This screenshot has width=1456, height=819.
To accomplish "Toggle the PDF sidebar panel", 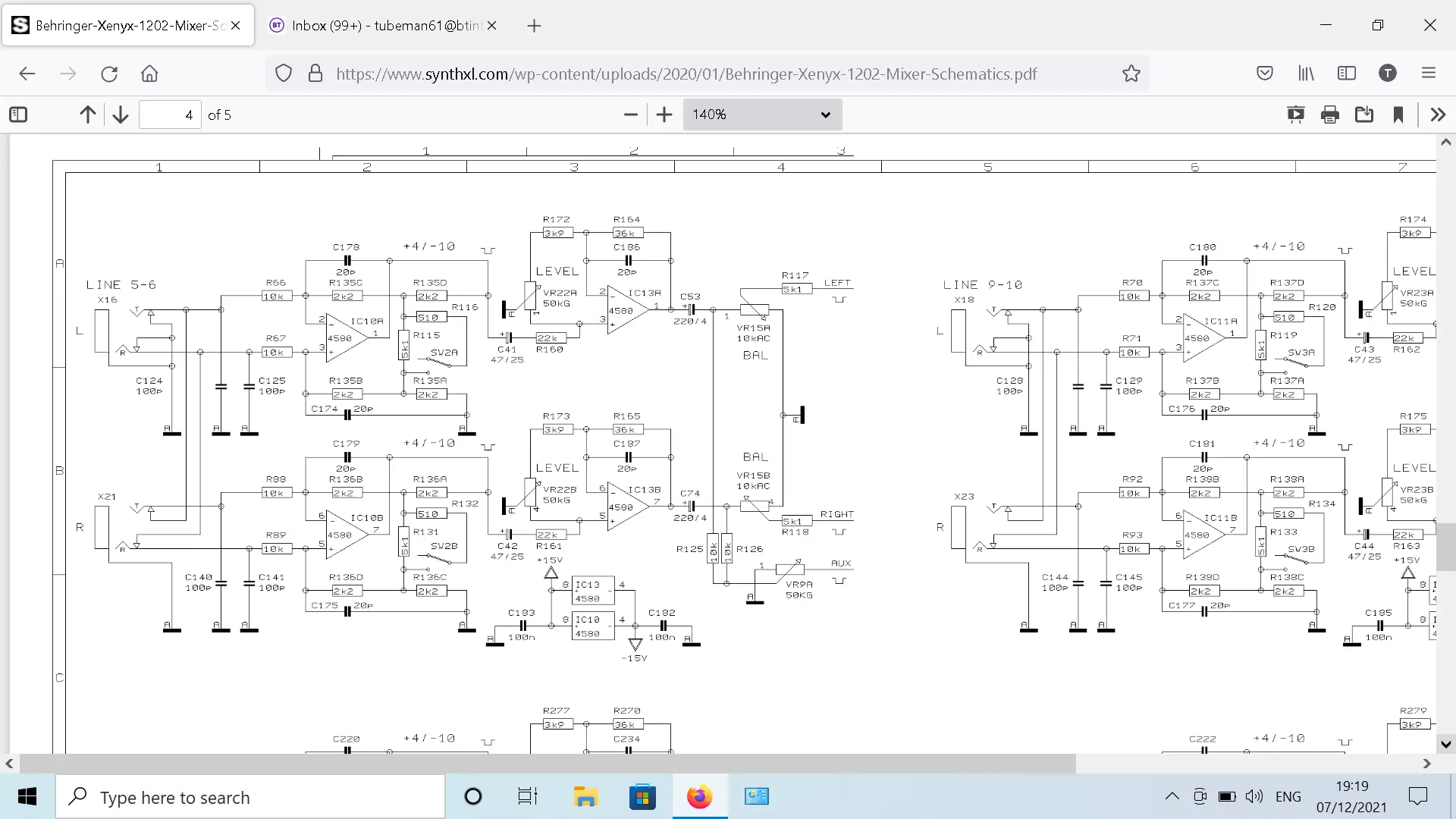I will click(x=18, y=115).
